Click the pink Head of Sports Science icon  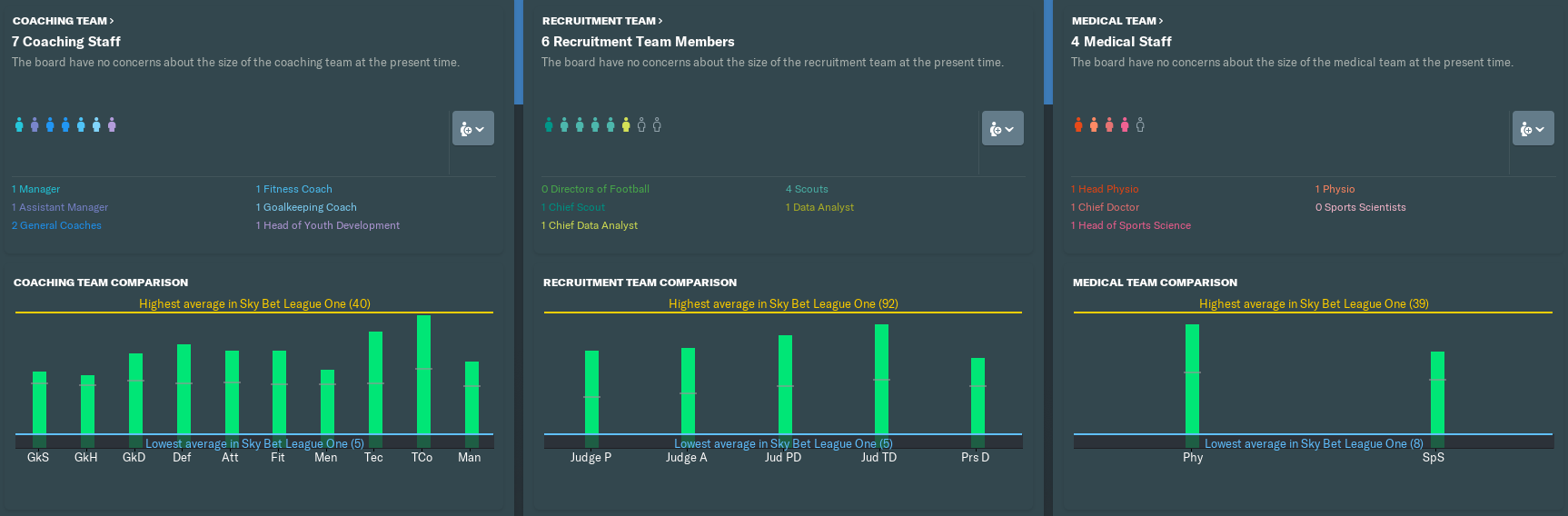pos(1125,125)
